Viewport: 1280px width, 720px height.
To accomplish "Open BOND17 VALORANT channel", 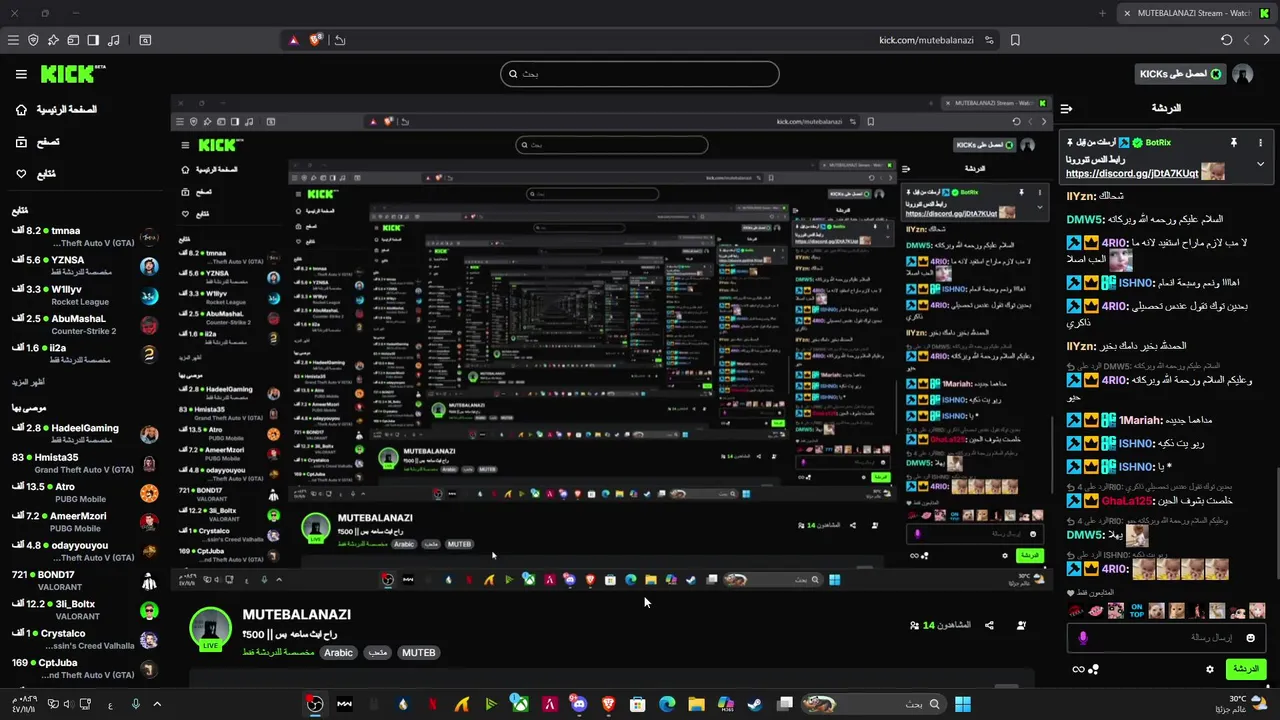I will coord(85,581).
